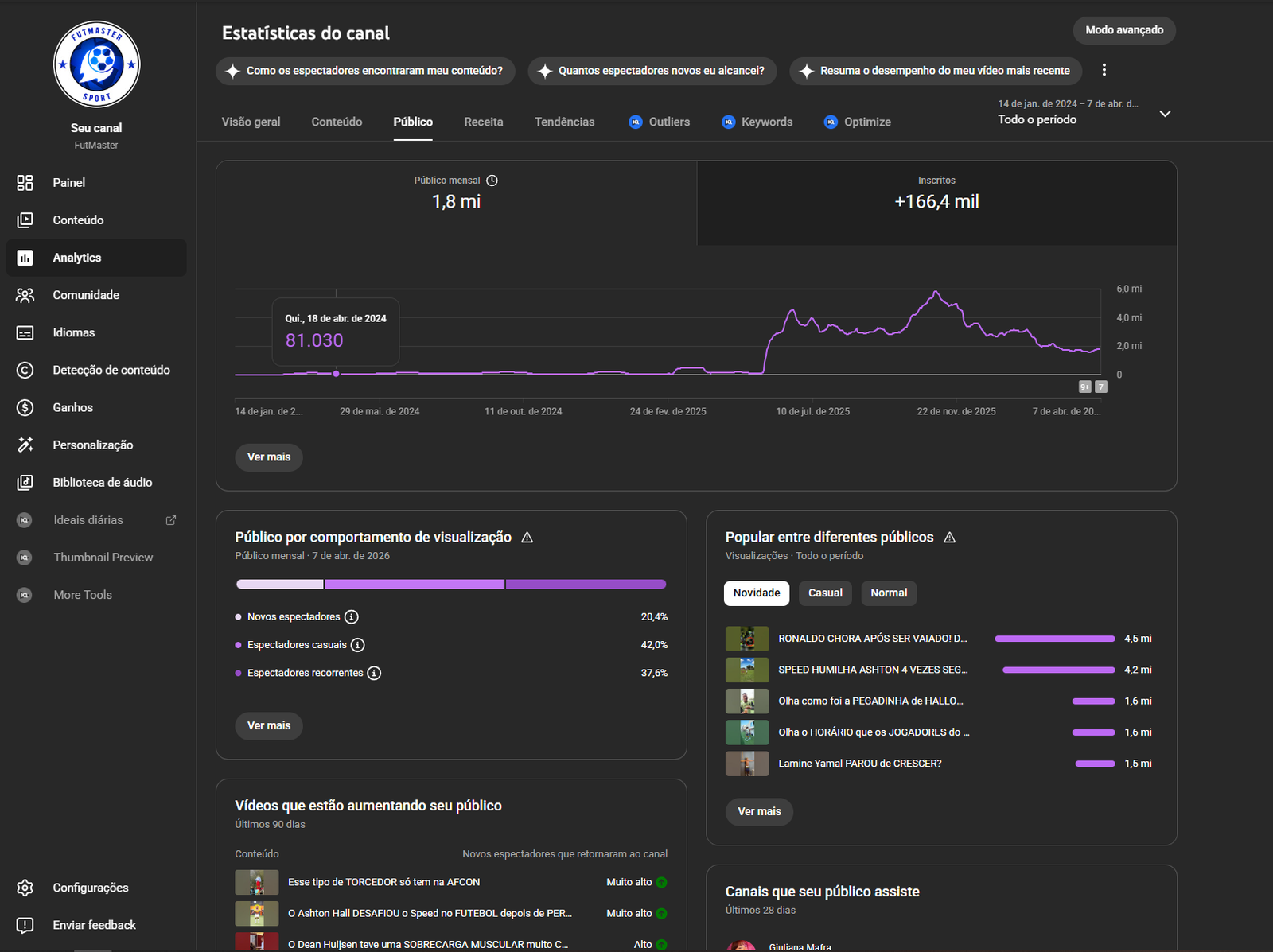
Task: Select the Novidade audience filter chip
Action: click(x=756, y=593)
